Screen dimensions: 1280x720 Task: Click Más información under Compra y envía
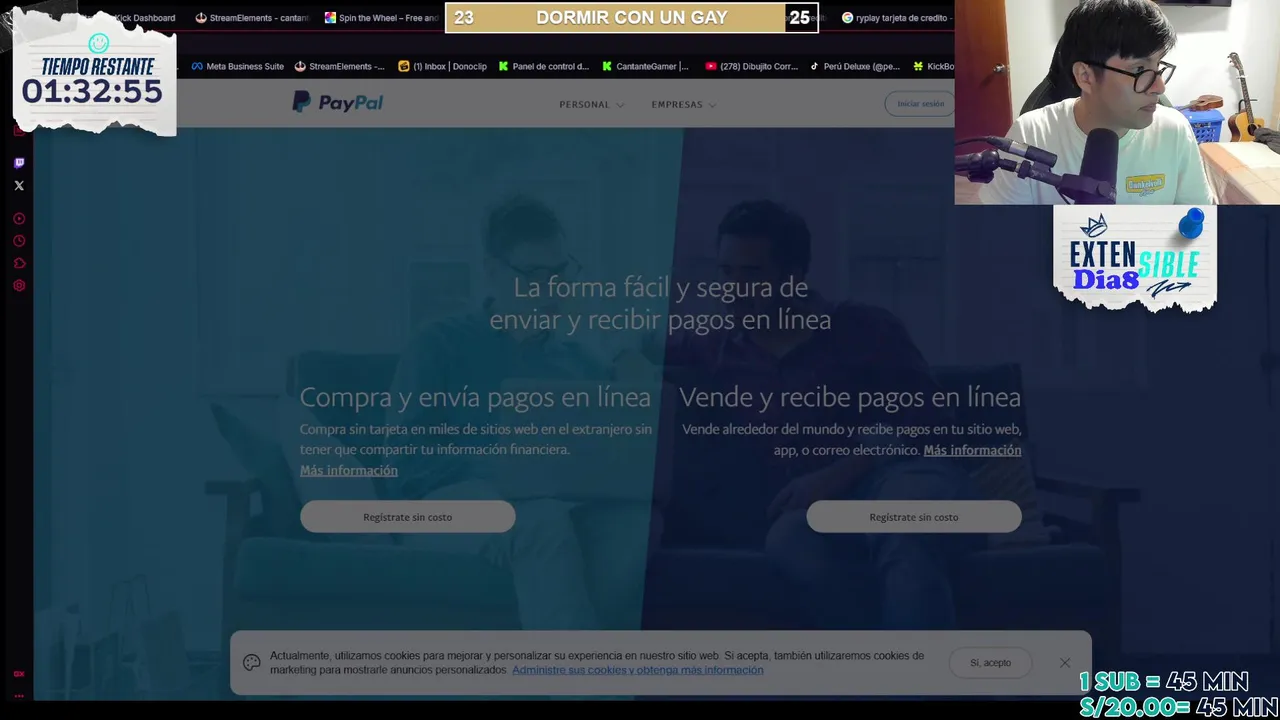click(349, 470)
